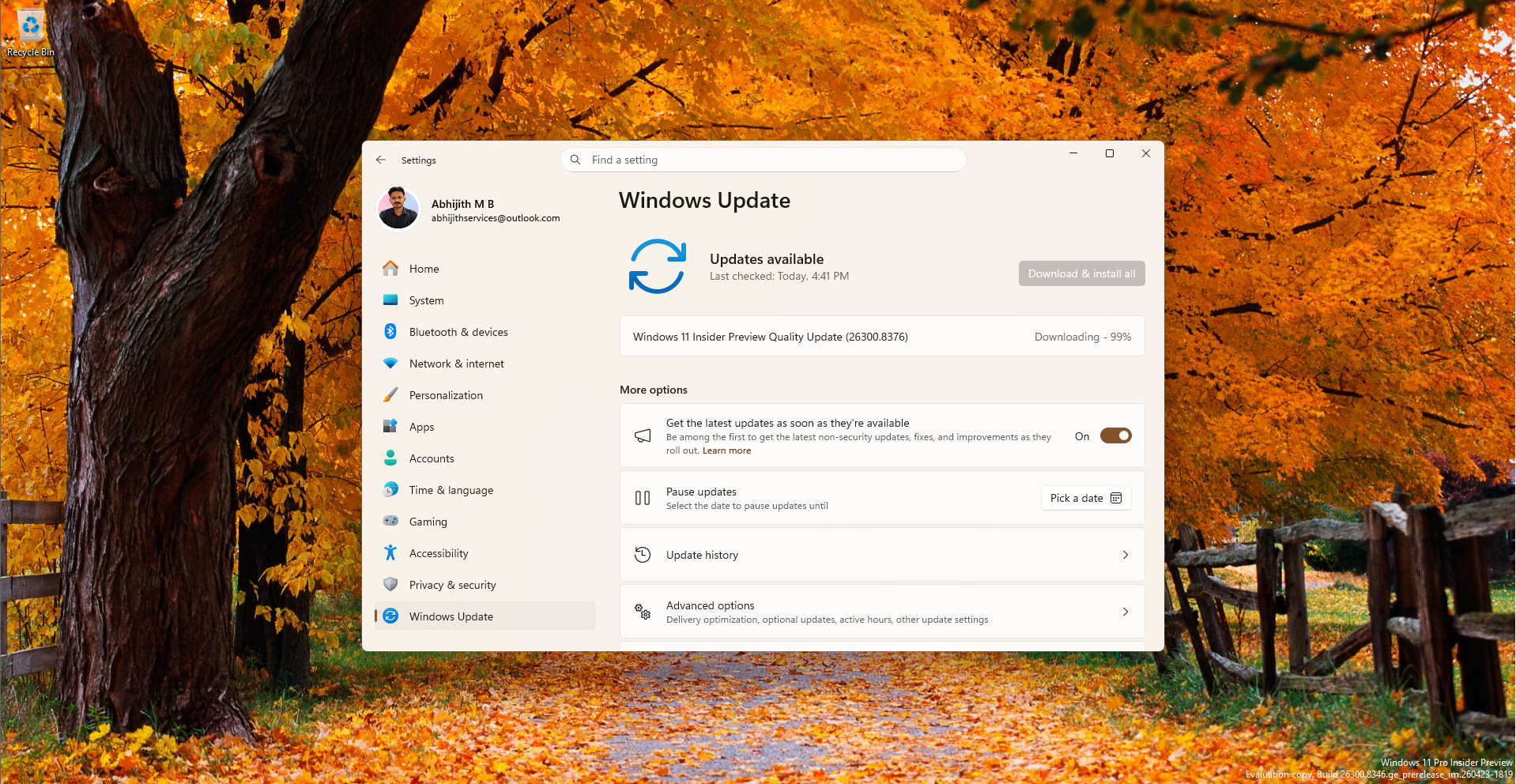Screen dimensions: 1516x784
Task: Click the Advanced options gears icon
Action: (x=643, y=612)
